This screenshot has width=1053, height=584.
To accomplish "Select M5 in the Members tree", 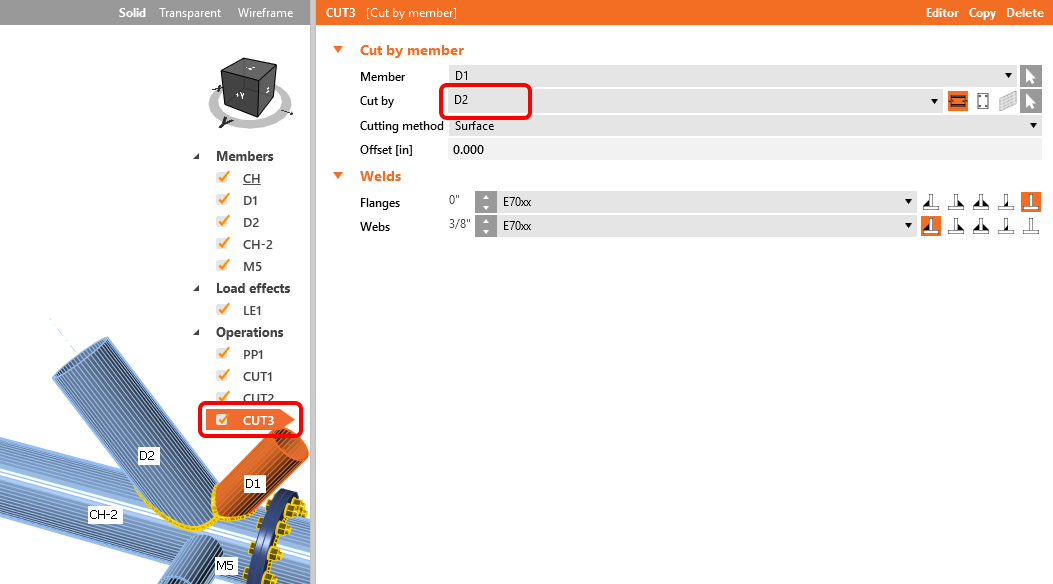I will click(252, 266).
